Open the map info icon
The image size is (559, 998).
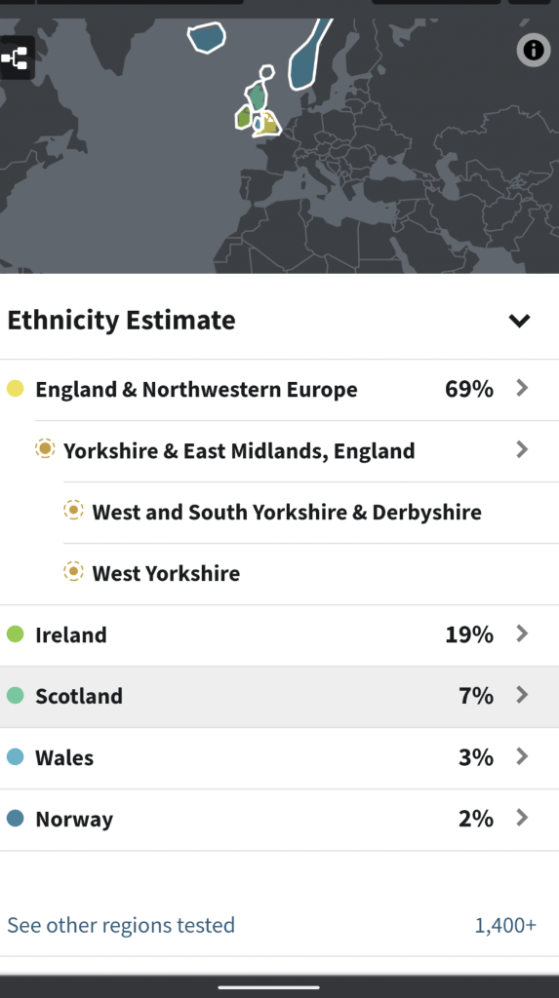(533, 50)
